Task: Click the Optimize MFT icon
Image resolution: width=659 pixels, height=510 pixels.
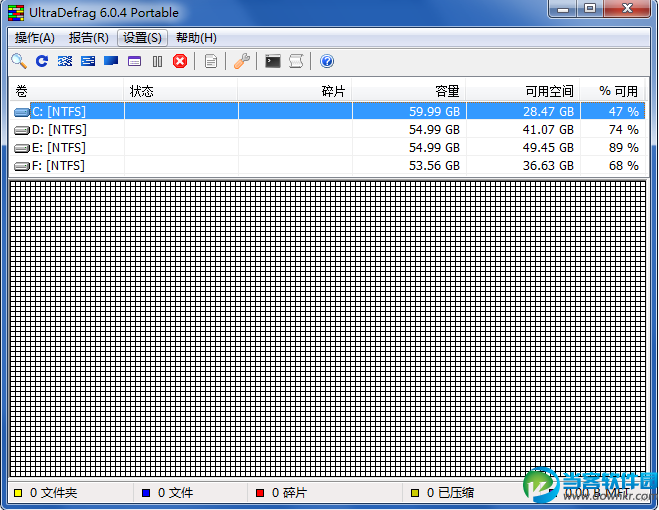Action: (134, 61)
